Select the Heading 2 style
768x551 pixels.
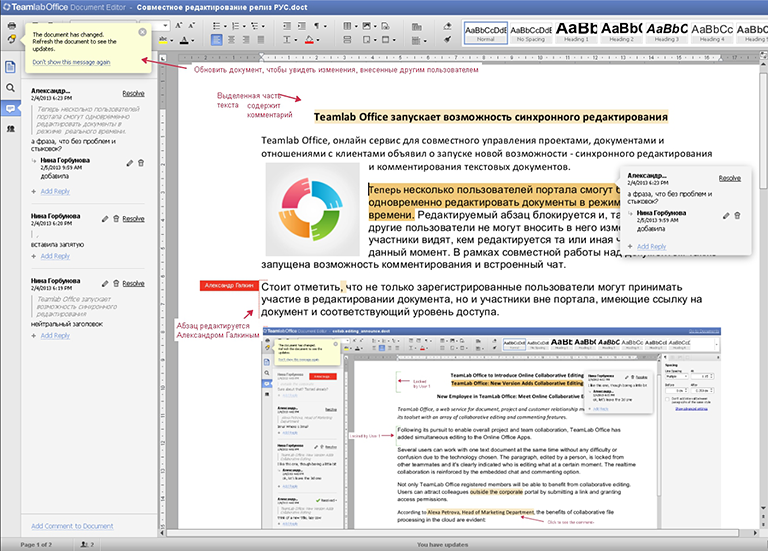point(622,33)
